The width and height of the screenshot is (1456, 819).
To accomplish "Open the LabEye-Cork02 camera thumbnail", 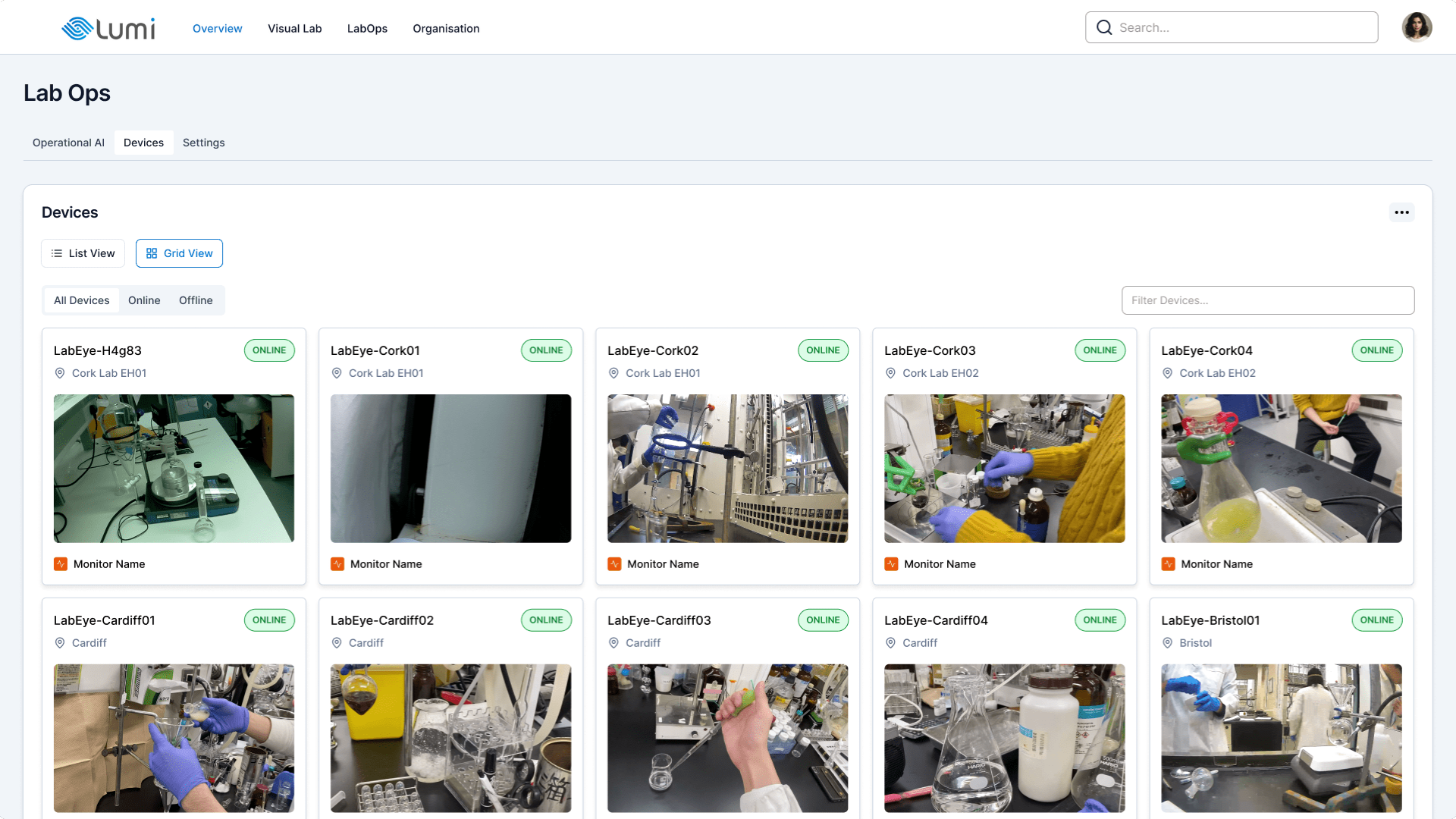I will [x=727, y=468].
